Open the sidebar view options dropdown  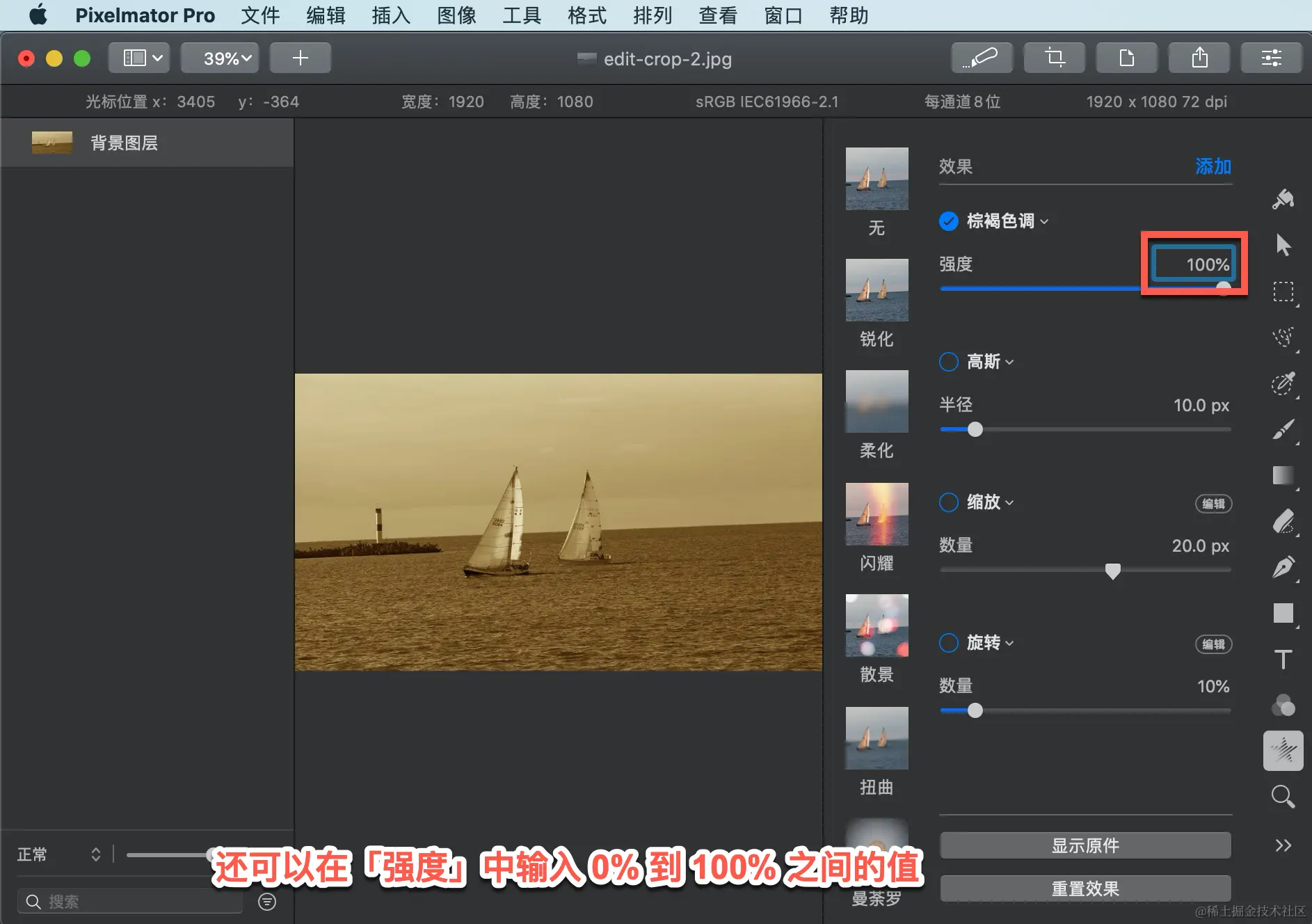[140, 58]
